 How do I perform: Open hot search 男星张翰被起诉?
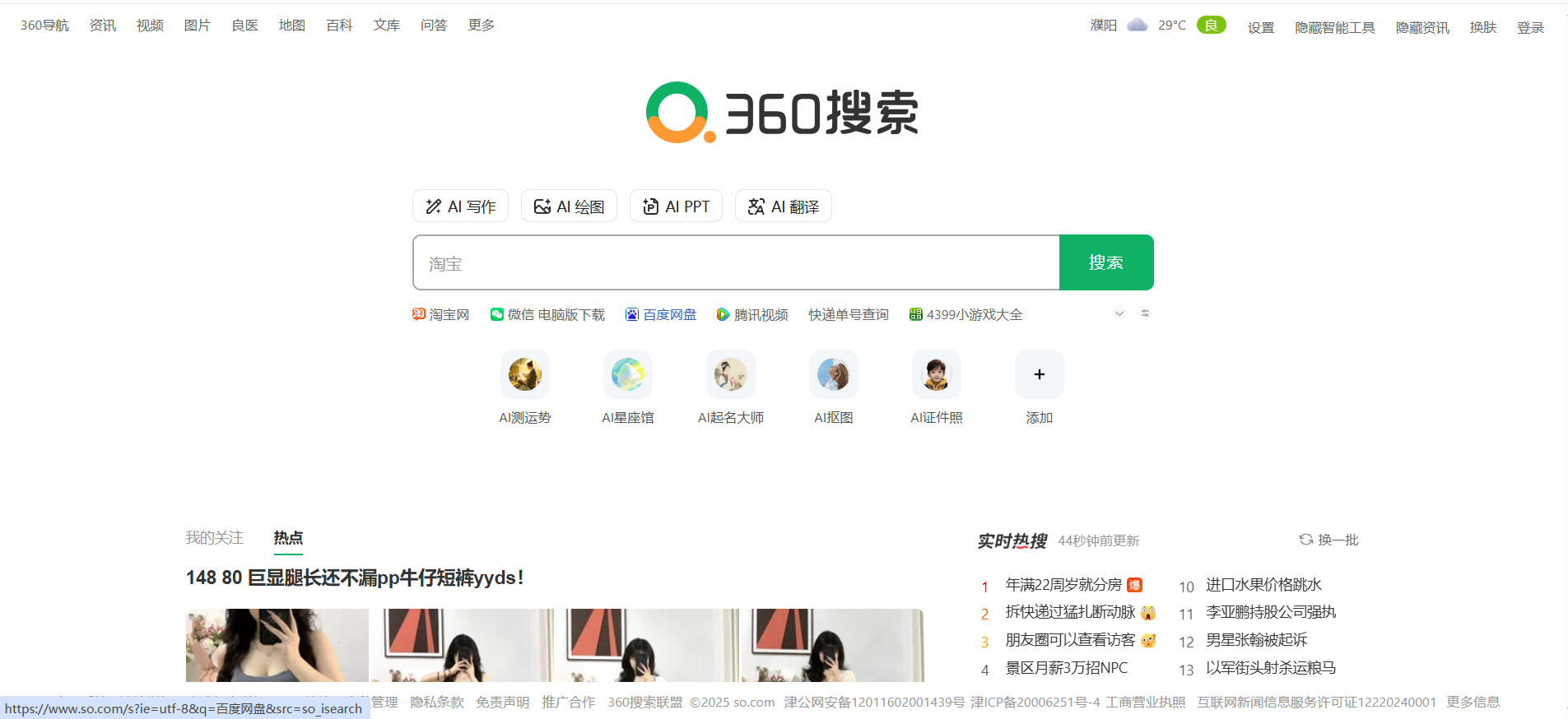pos(1256,640)
